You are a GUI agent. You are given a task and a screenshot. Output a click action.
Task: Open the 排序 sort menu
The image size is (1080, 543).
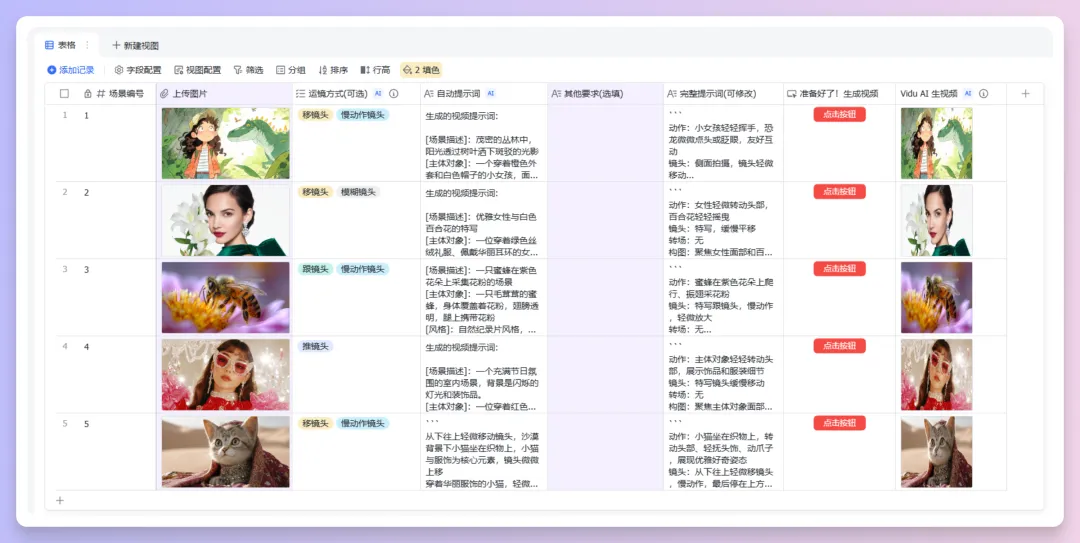point(333,70)
